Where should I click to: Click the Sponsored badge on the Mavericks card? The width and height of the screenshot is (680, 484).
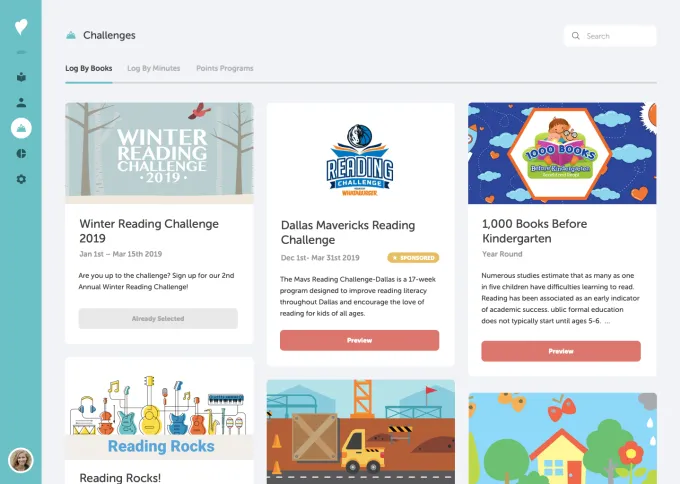[413, 258]
